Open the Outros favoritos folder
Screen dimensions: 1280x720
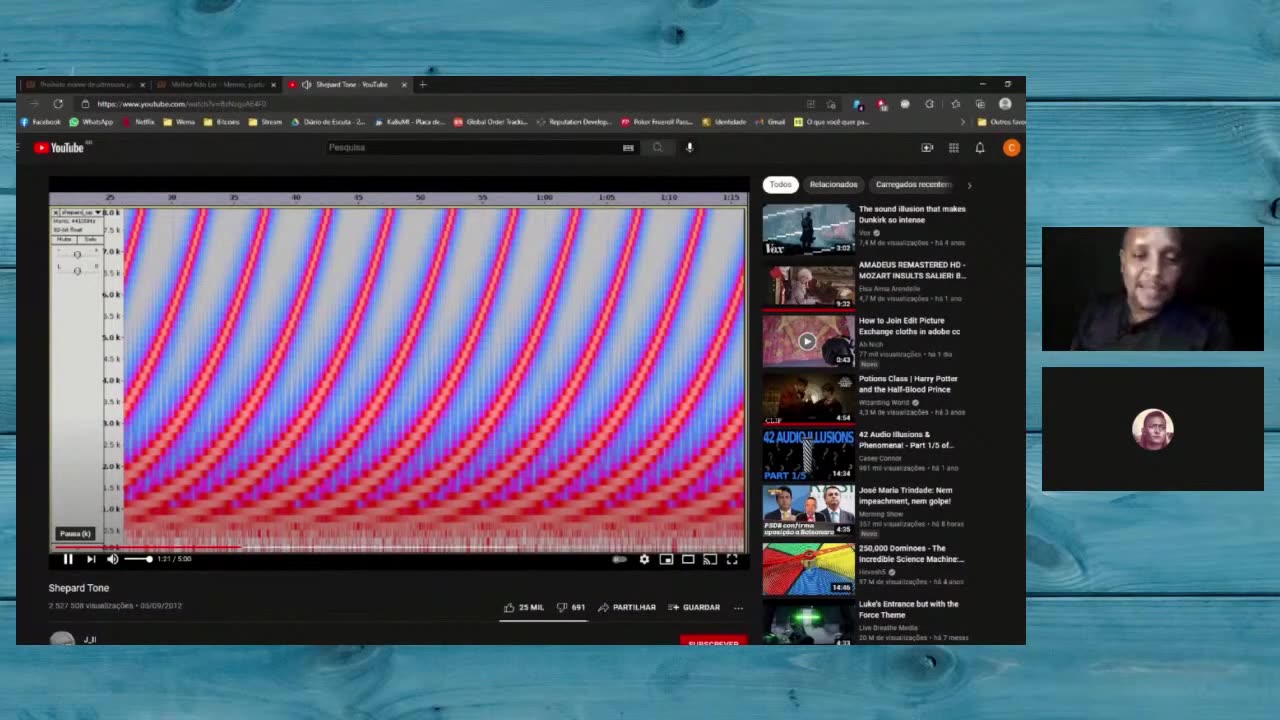point(1001,122)
